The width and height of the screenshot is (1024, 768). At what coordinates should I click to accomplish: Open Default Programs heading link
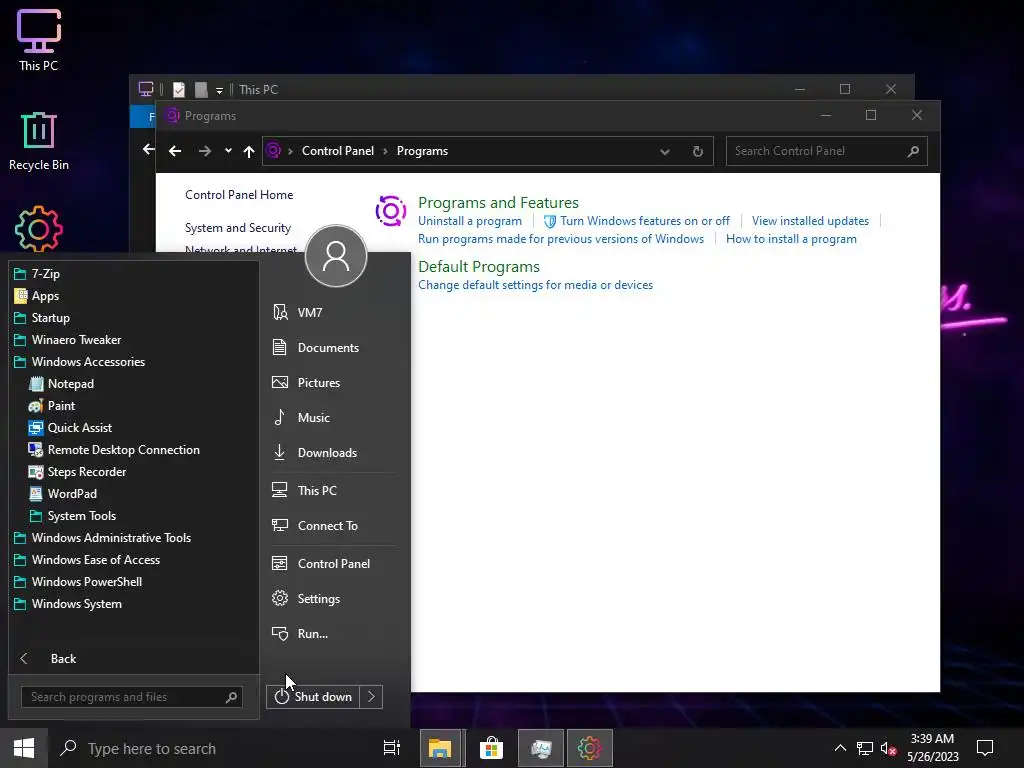point(479,266)
